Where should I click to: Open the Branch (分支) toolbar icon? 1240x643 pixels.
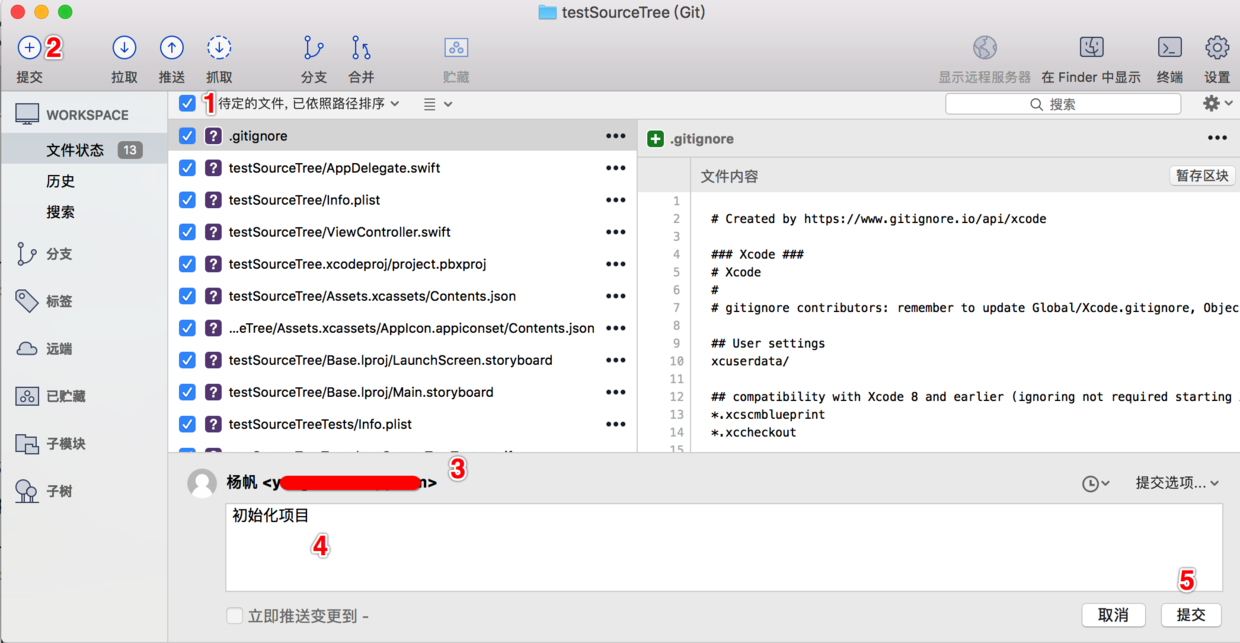[x=314, y=47]
